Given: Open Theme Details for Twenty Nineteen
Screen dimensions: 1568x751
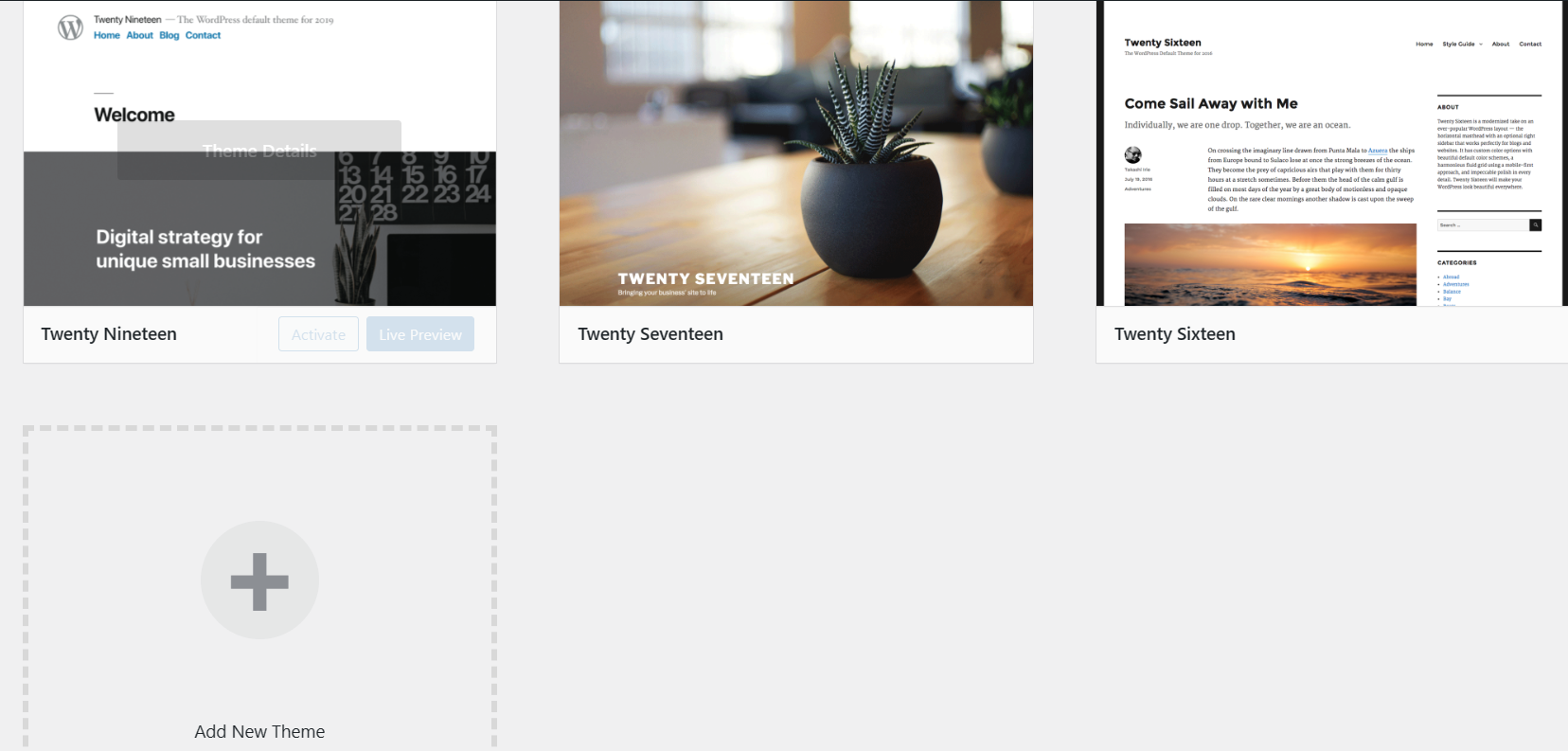Looking at the screenshot, I should (x=259, y=151).
